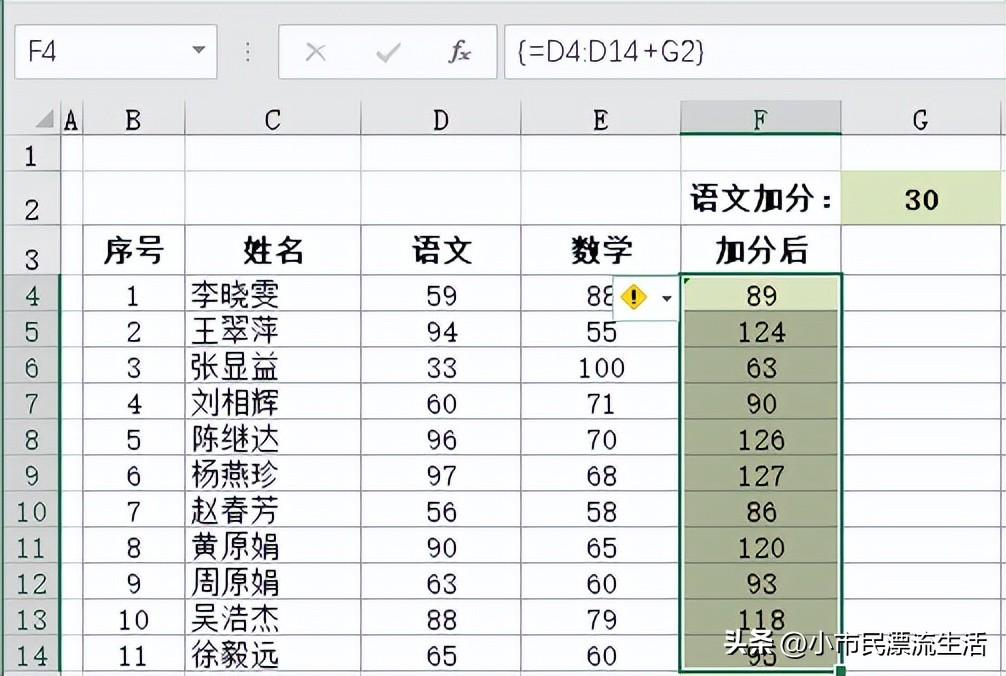
Task: Select row 7 header
Action: point(31,403)
